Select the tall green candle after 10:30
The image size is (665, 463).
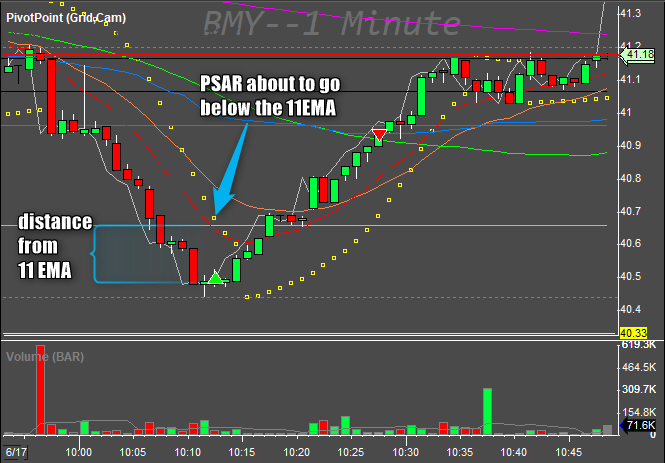[x=422, y=96]
